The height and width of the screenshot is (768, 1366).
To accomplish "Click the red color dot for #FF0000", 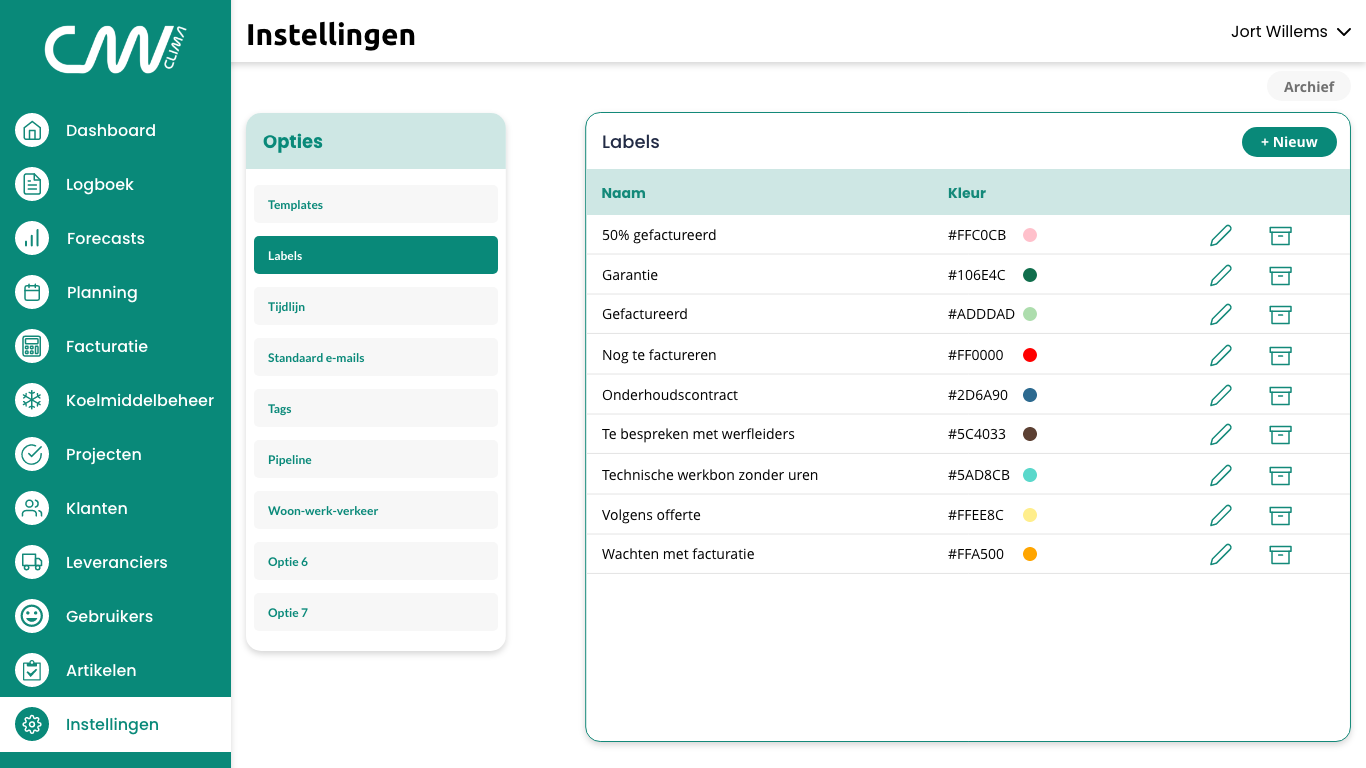I will coord(1030,355).
